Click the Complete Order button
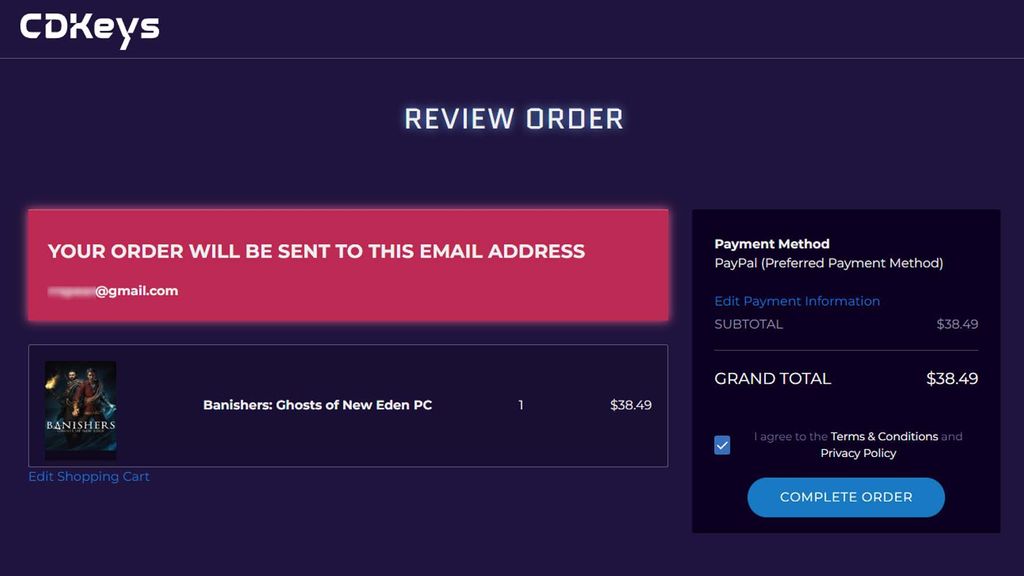The image size is (1024, 576). tap(846, 497)
